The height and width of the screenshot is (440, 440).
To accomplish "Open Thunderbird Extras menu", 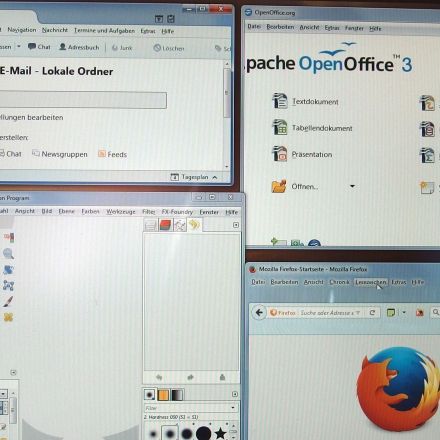I will [x=148, y=31].
